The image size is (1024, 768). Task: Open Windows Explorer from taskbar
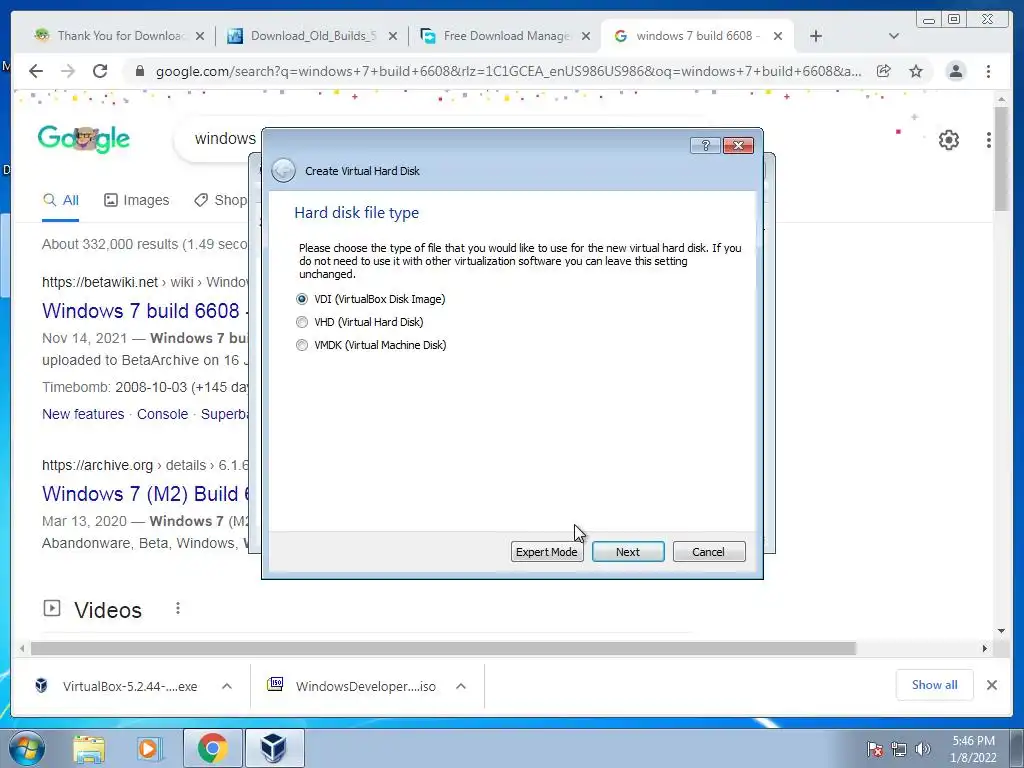(x=89, y=748)
